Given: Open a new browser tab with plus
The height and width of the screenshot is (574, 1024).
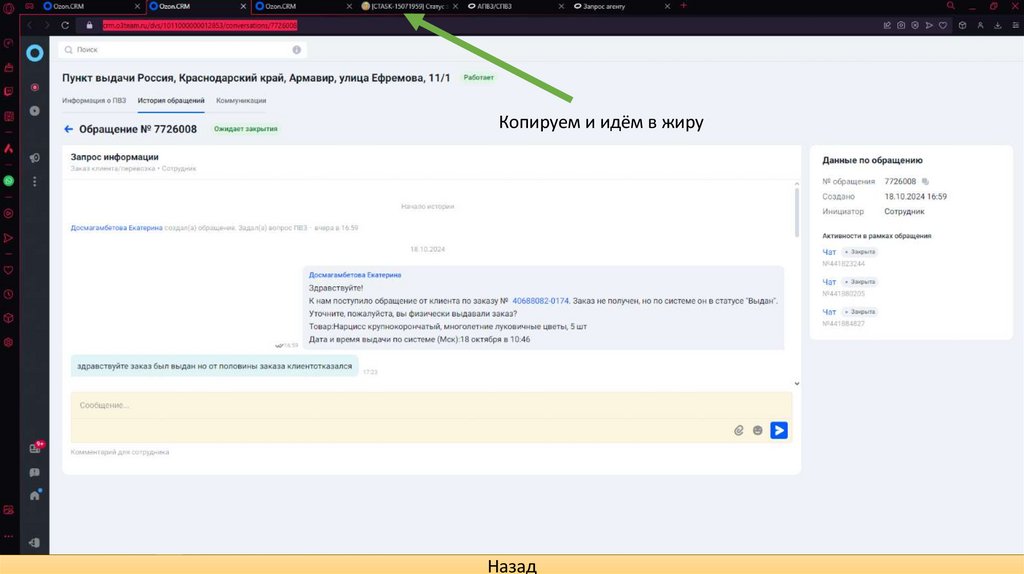Looking at the screenshot, I should click(x=684, y=6).
